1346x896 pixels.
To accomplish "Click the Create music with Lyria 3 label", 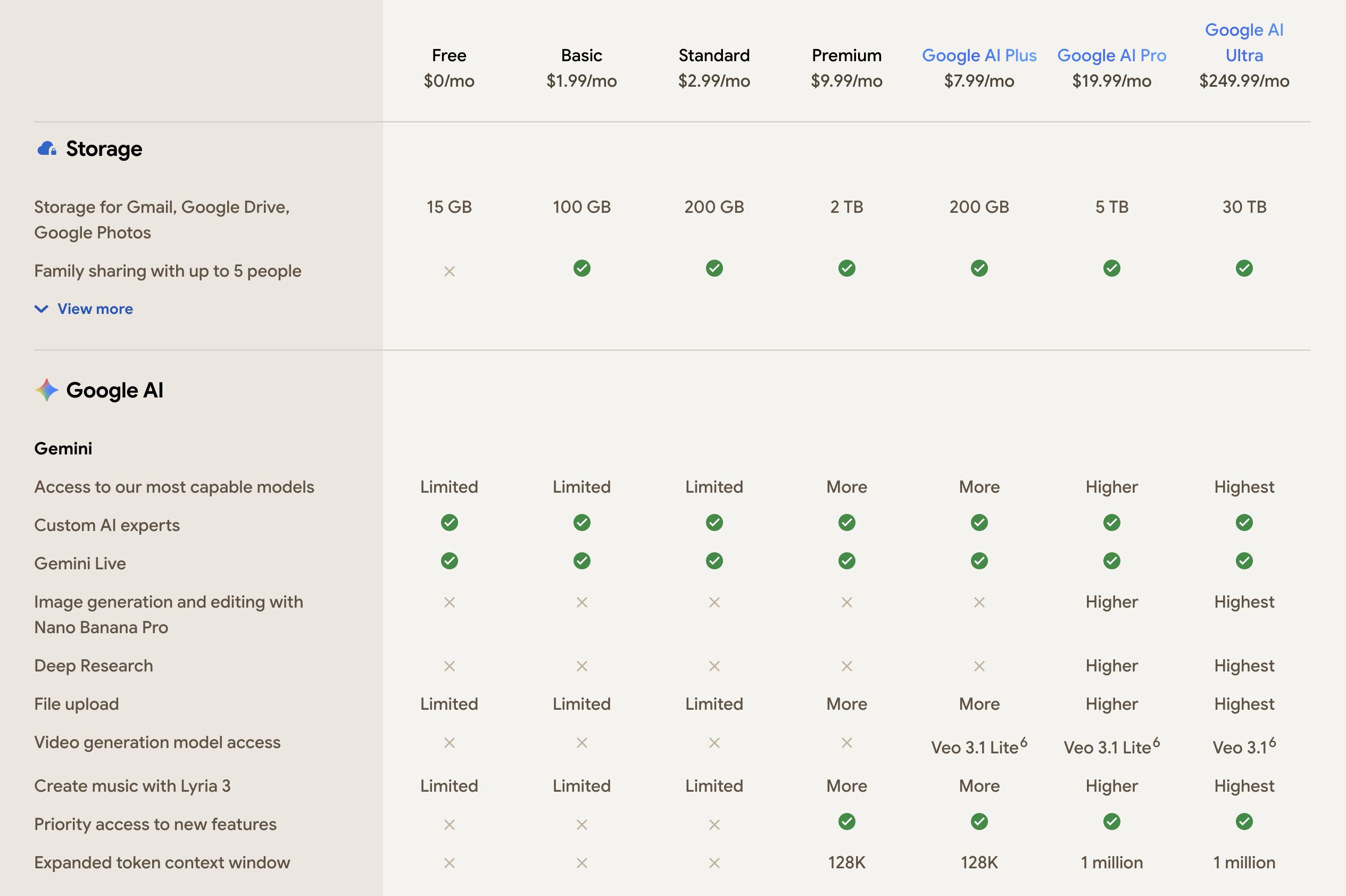I will click(132, 786).
